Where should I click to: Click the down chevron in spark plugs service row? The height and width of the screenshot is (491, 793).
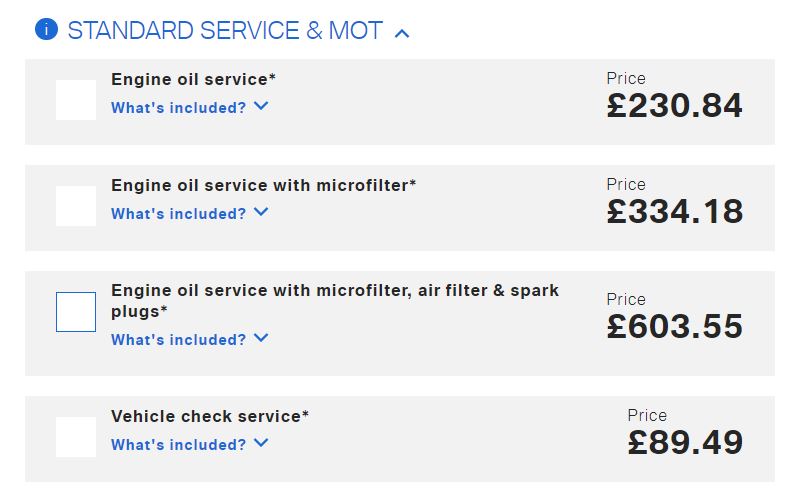(261, 338)
